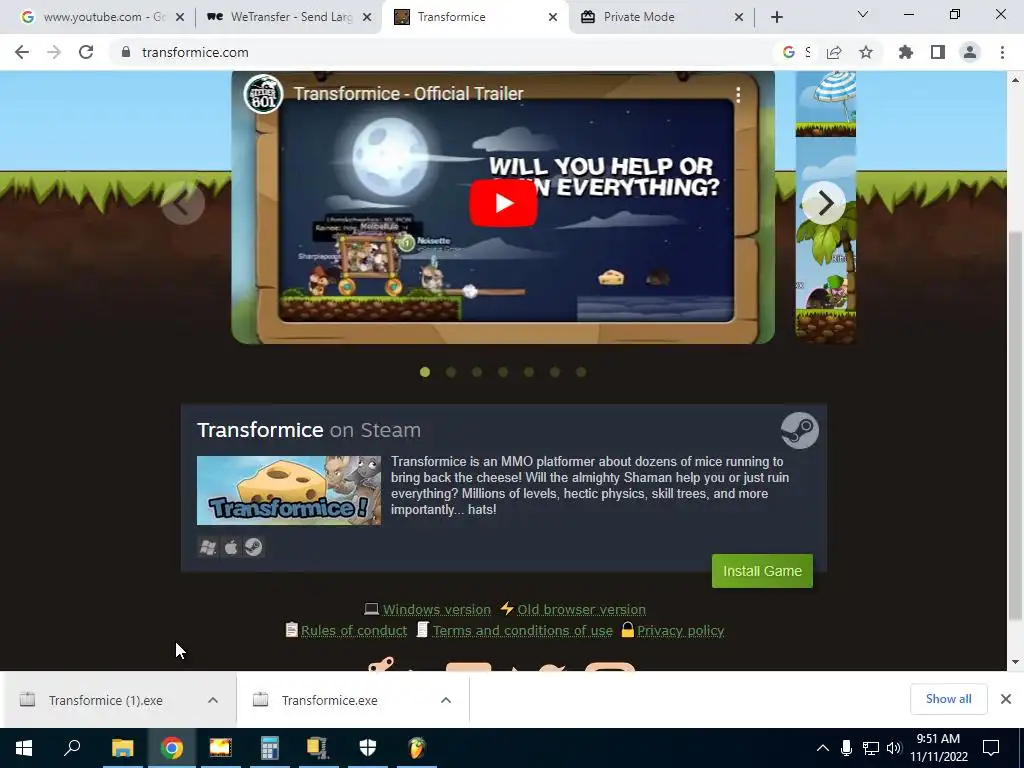
Task: Open the Windows Start menu
Action: 24,748
